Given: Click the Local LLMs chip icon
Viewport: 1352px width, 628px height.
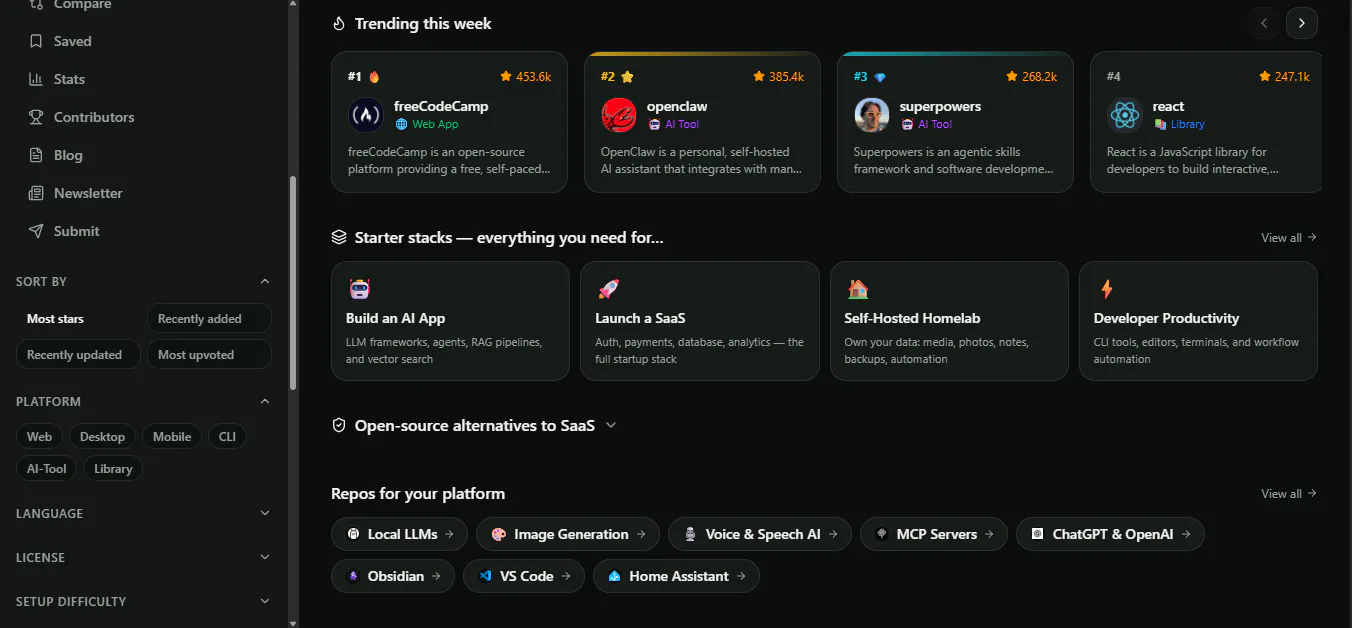Looking at the screenshot, I should [353, 534].
